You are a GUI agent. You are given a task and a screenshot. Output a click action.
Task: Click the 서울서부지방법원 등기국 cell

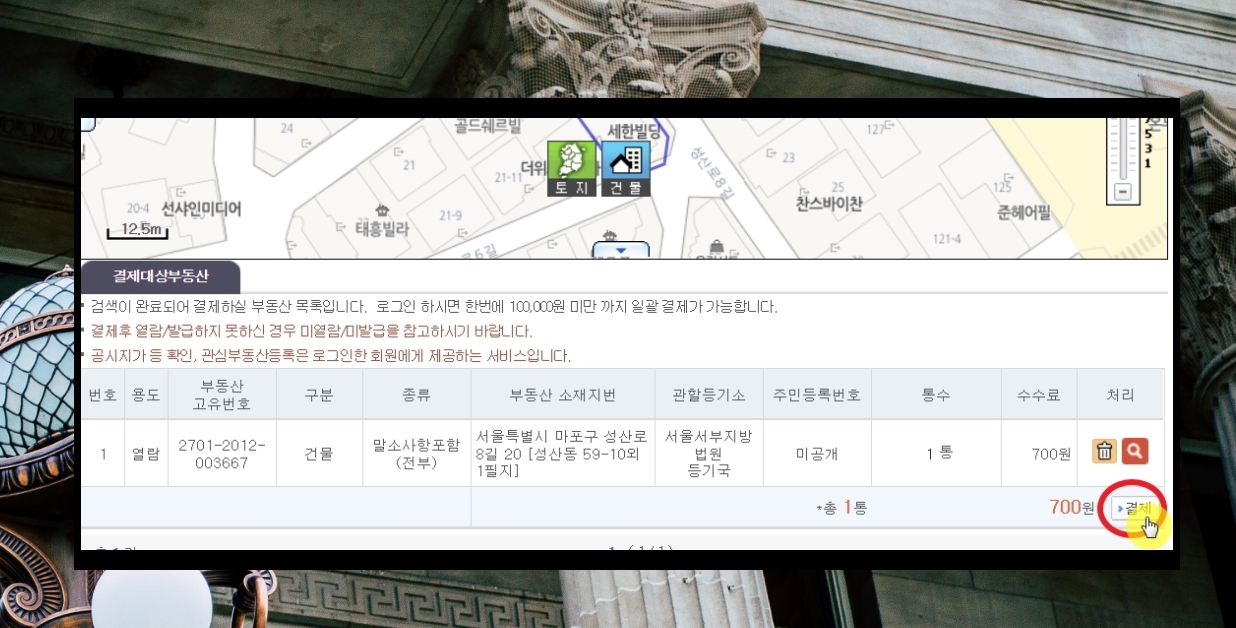tap(708, 453)
